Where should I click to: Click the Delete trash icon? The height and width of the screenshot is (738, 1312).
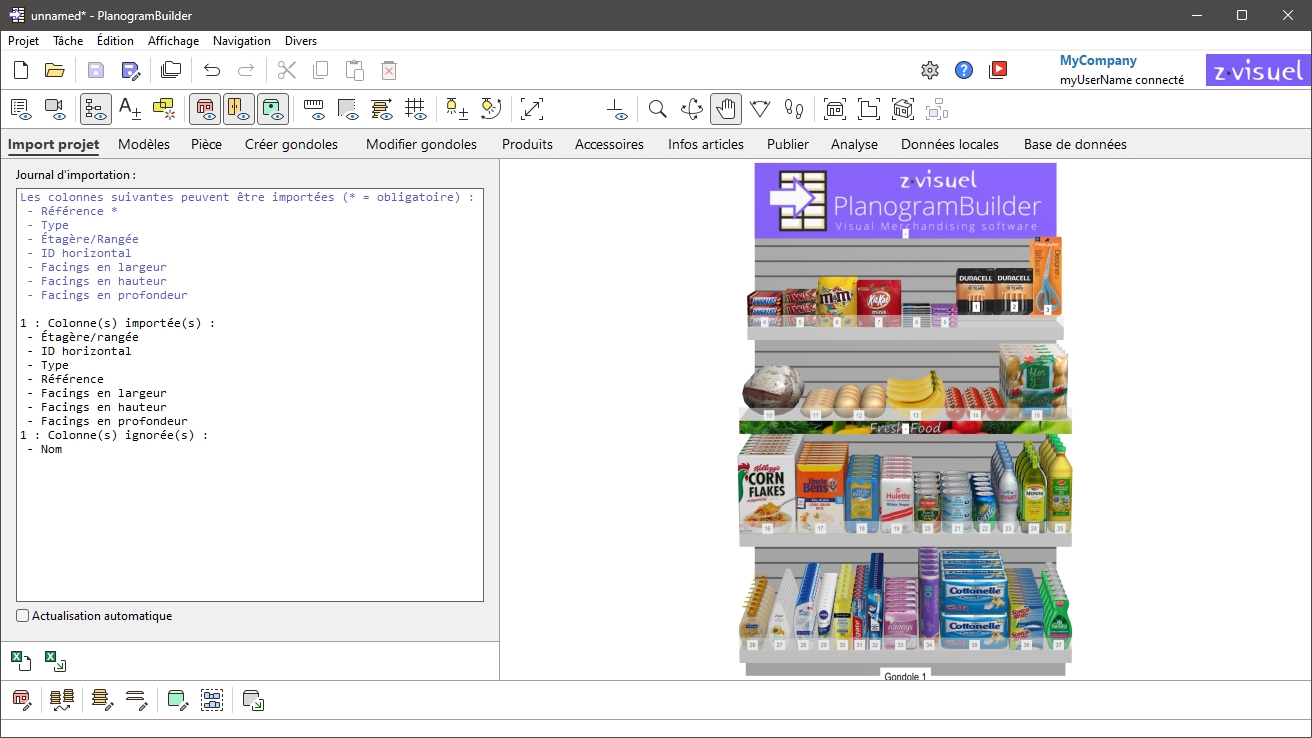pos(389,70)
